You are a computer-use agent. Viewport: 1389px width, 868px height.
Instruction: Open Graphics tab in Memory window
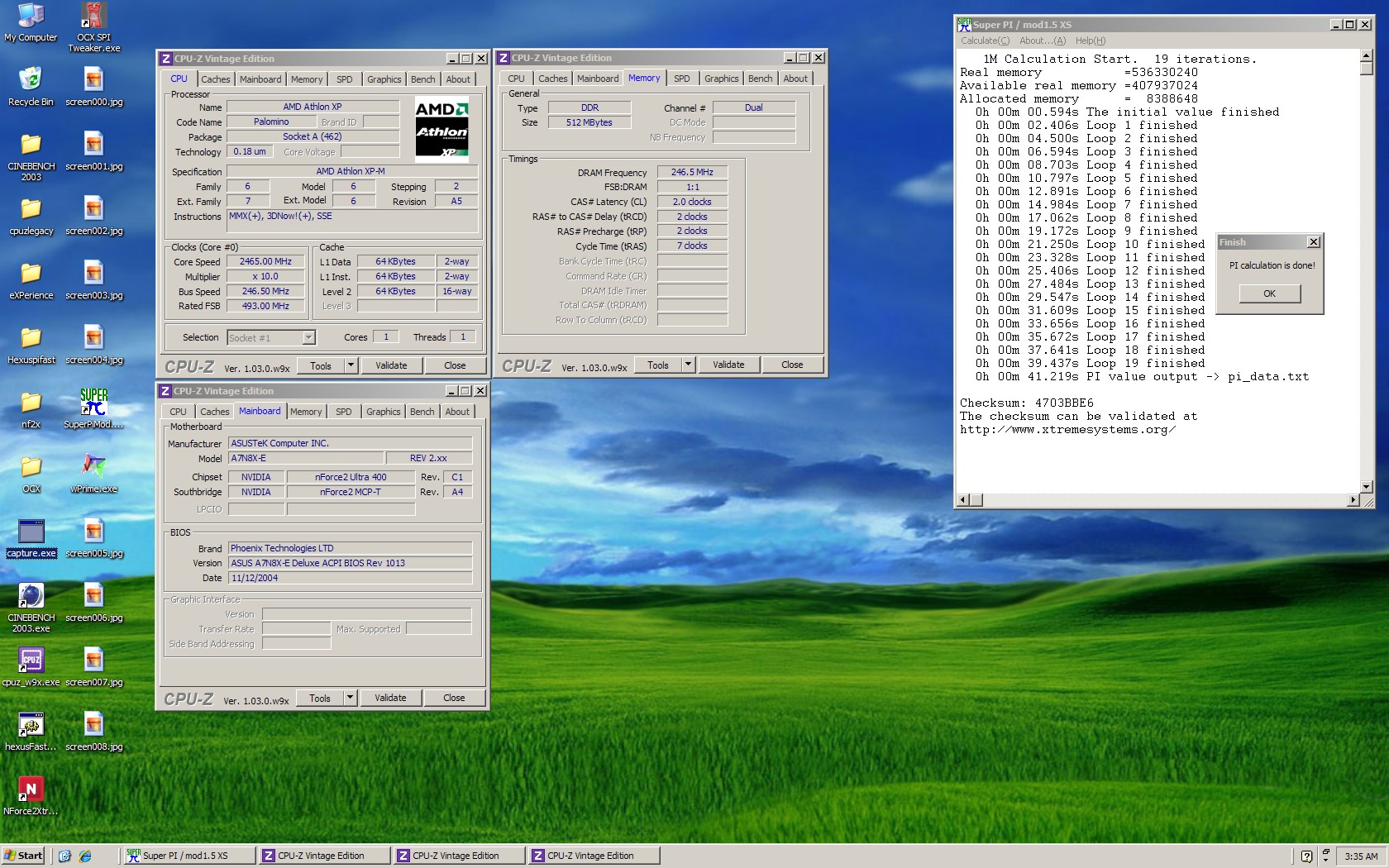click(x=722, y=79)
